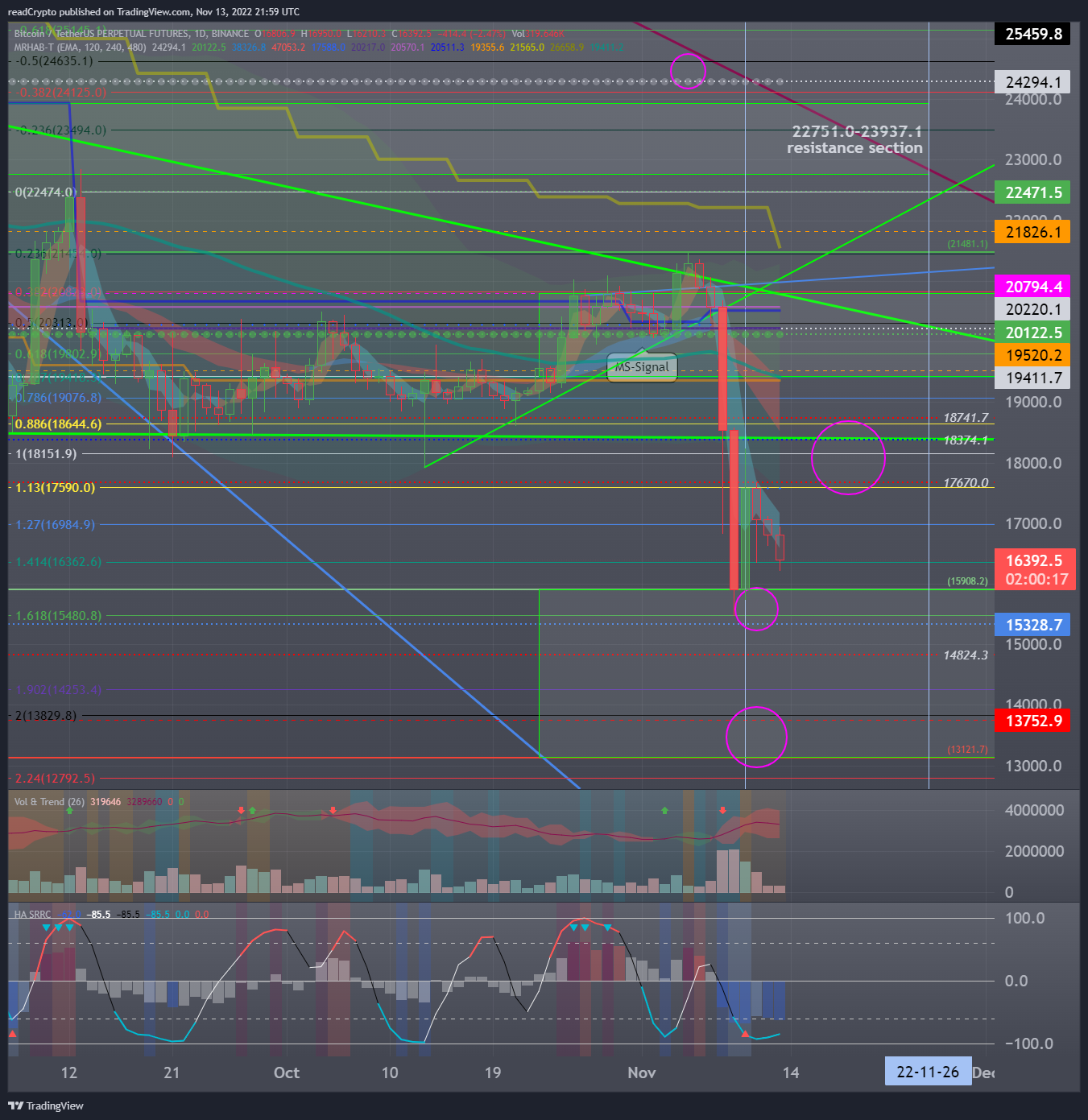1088x1120 pixels.
Task: Click the published by readCrypto header text
Action: coord(153,12)
